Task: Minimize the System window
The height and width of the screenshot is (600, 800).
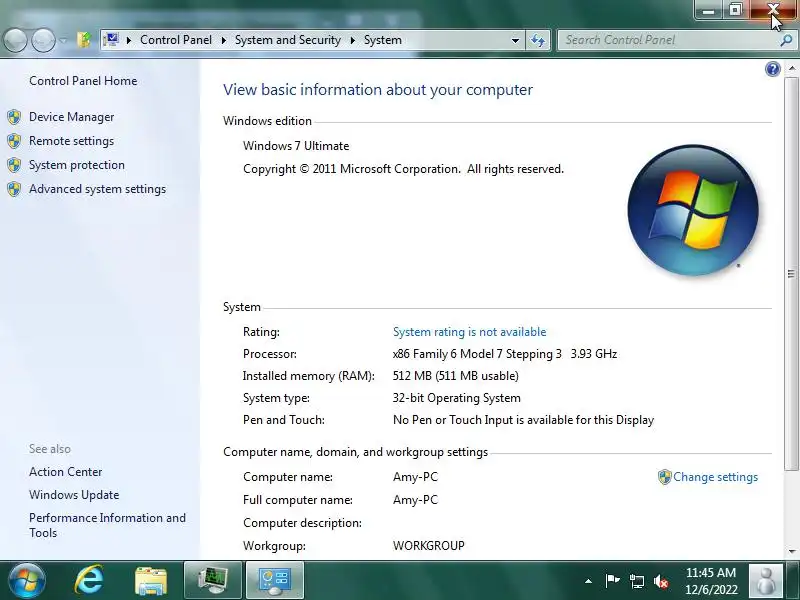Action: [x=708, y=10]
